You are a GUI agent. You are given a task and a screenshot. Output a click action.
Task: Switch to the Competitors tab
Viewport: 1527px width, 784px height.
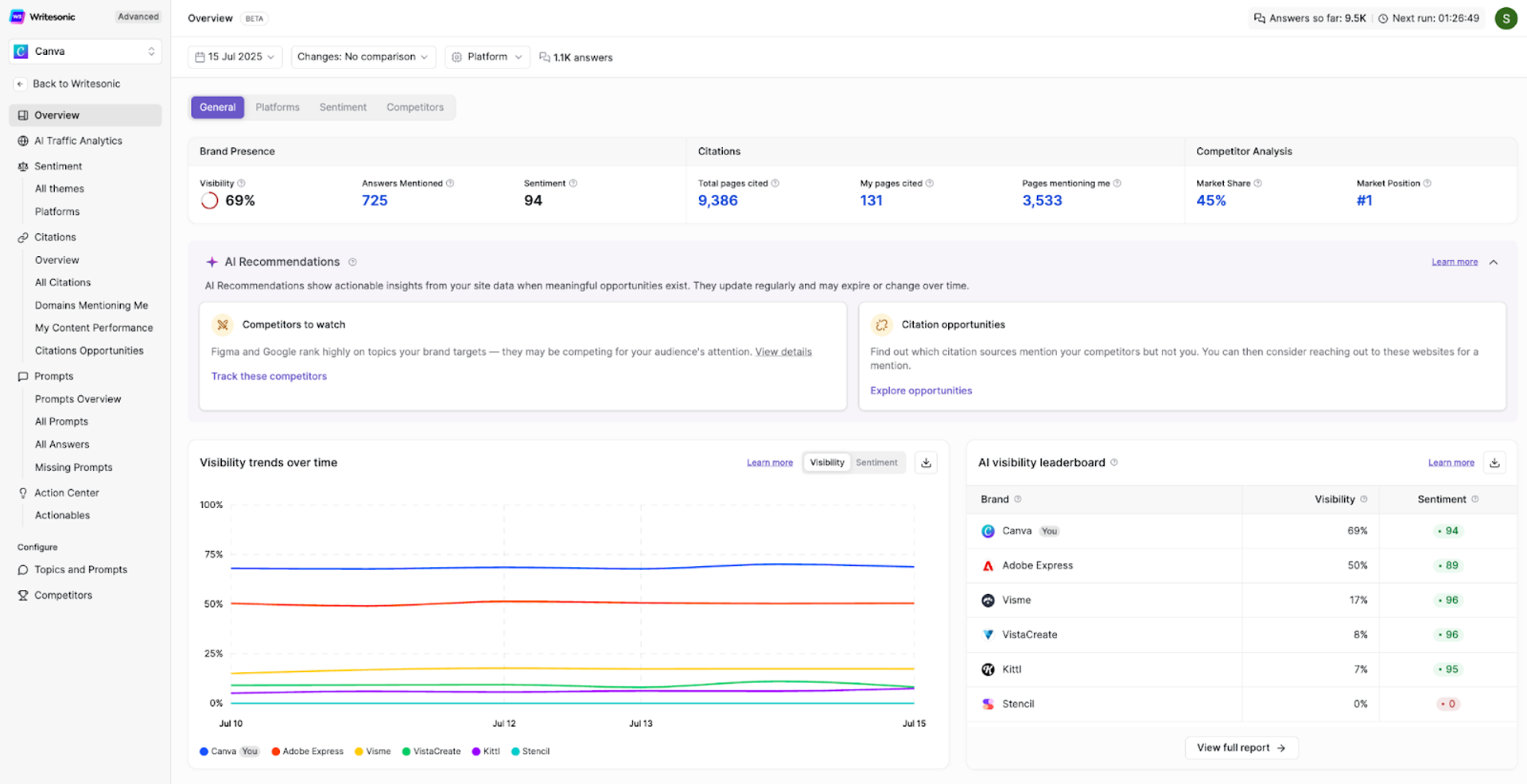point(415,107)
